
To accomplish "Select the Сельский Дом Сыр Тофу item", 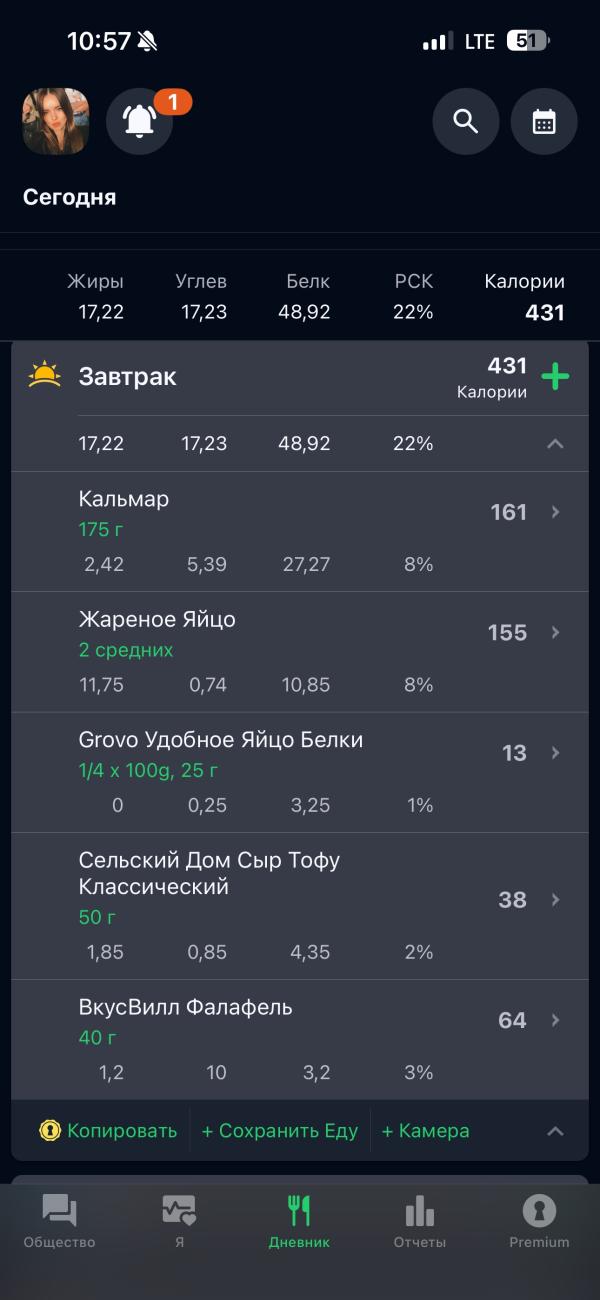I will point(209,873).
